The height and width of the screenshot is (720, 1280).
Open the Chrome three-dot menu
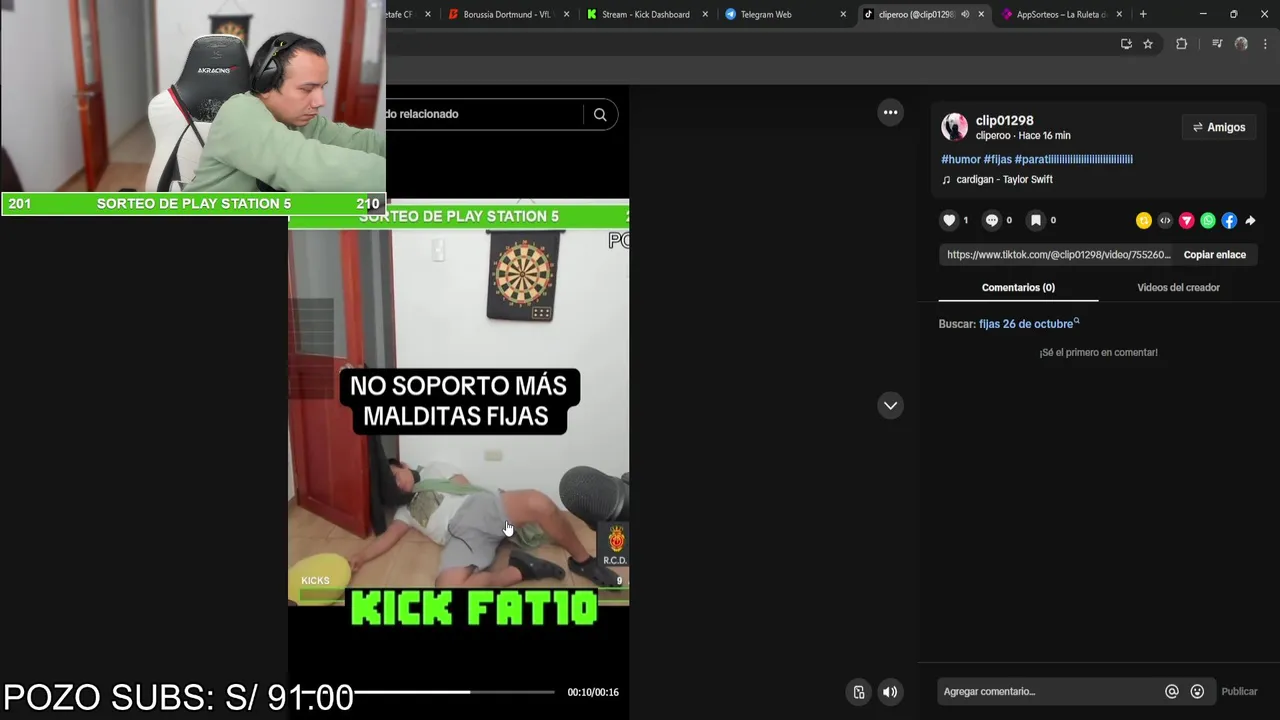tap(1265, 44)
